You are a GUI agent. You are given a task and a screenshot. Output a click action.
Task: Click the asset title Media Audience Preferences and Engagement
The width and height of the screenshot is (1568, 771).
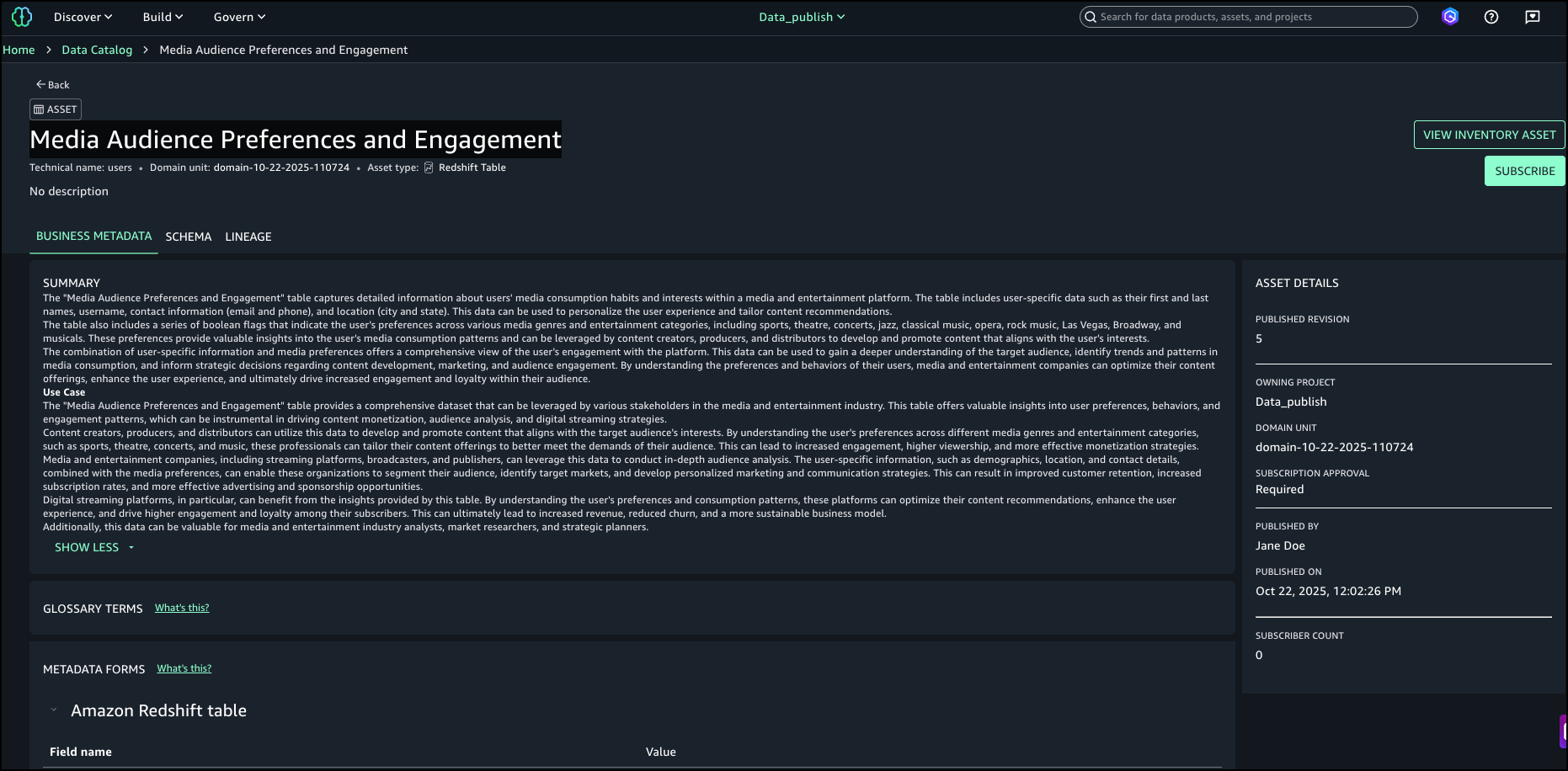[296, 140]
